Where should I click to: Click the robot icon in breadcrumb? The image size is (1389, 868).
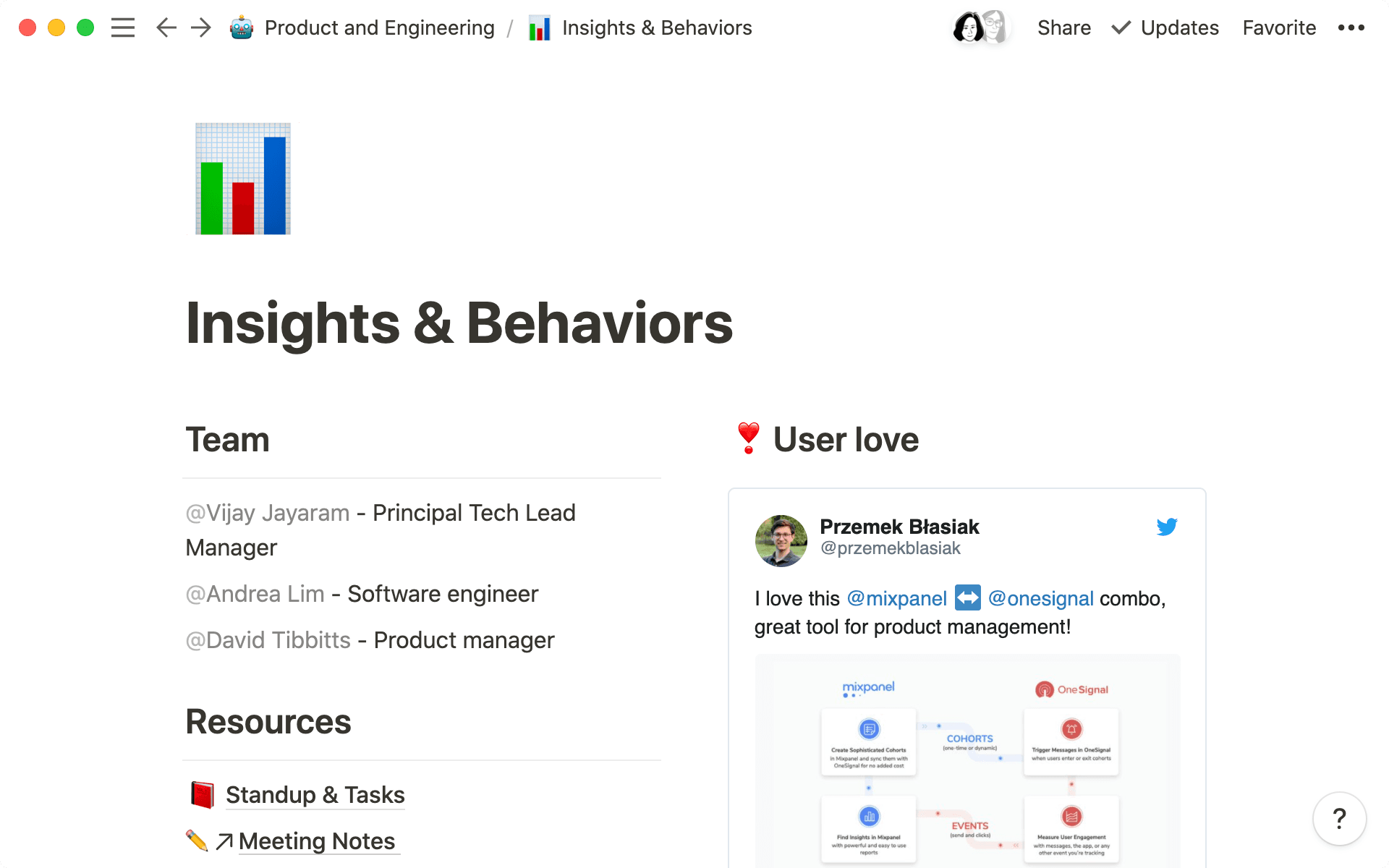241,27
